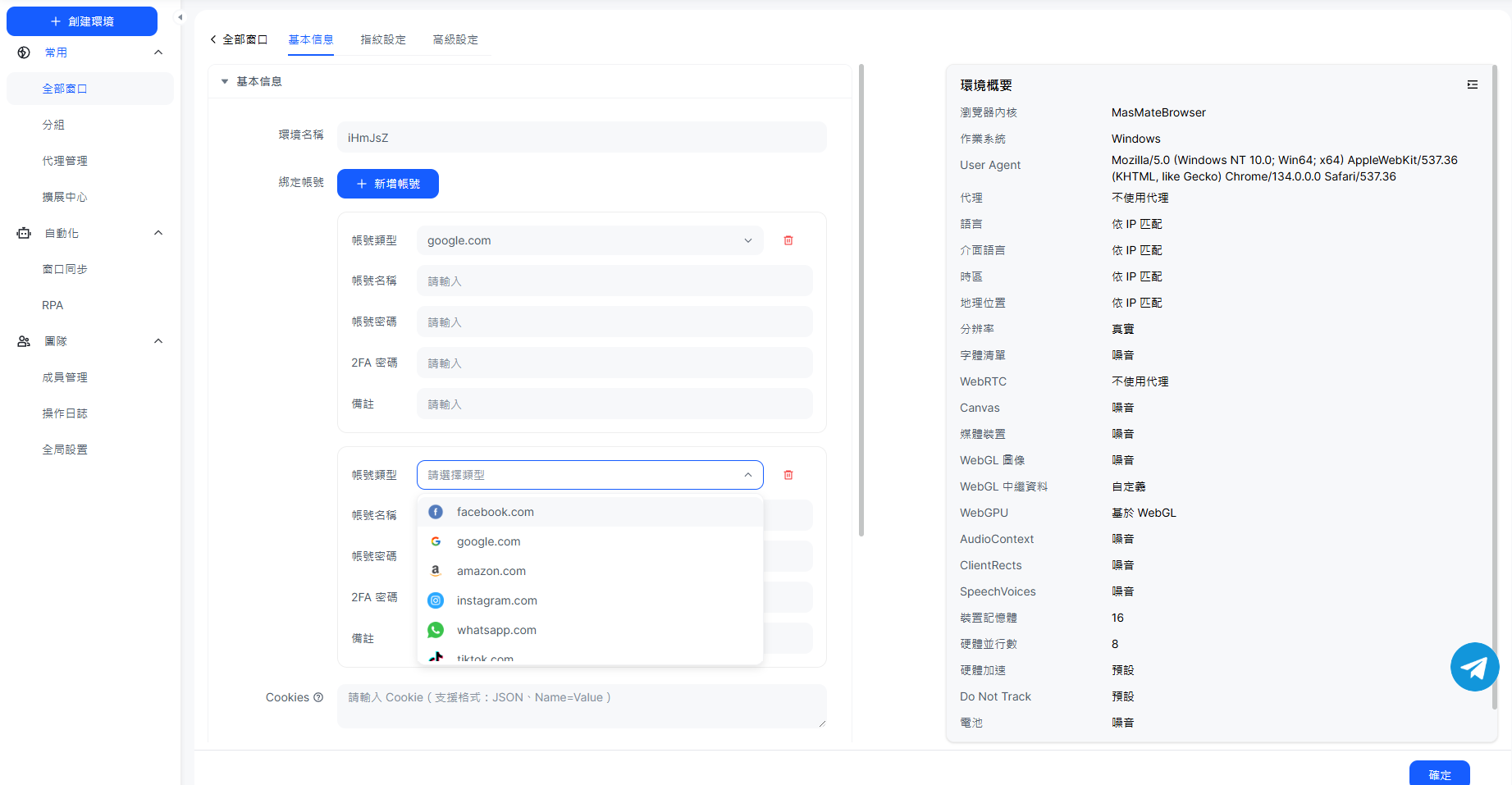This screenshot has height=785, width=1512.
Task: Open the Telegram floating support icon
Action: point(1474,667)
